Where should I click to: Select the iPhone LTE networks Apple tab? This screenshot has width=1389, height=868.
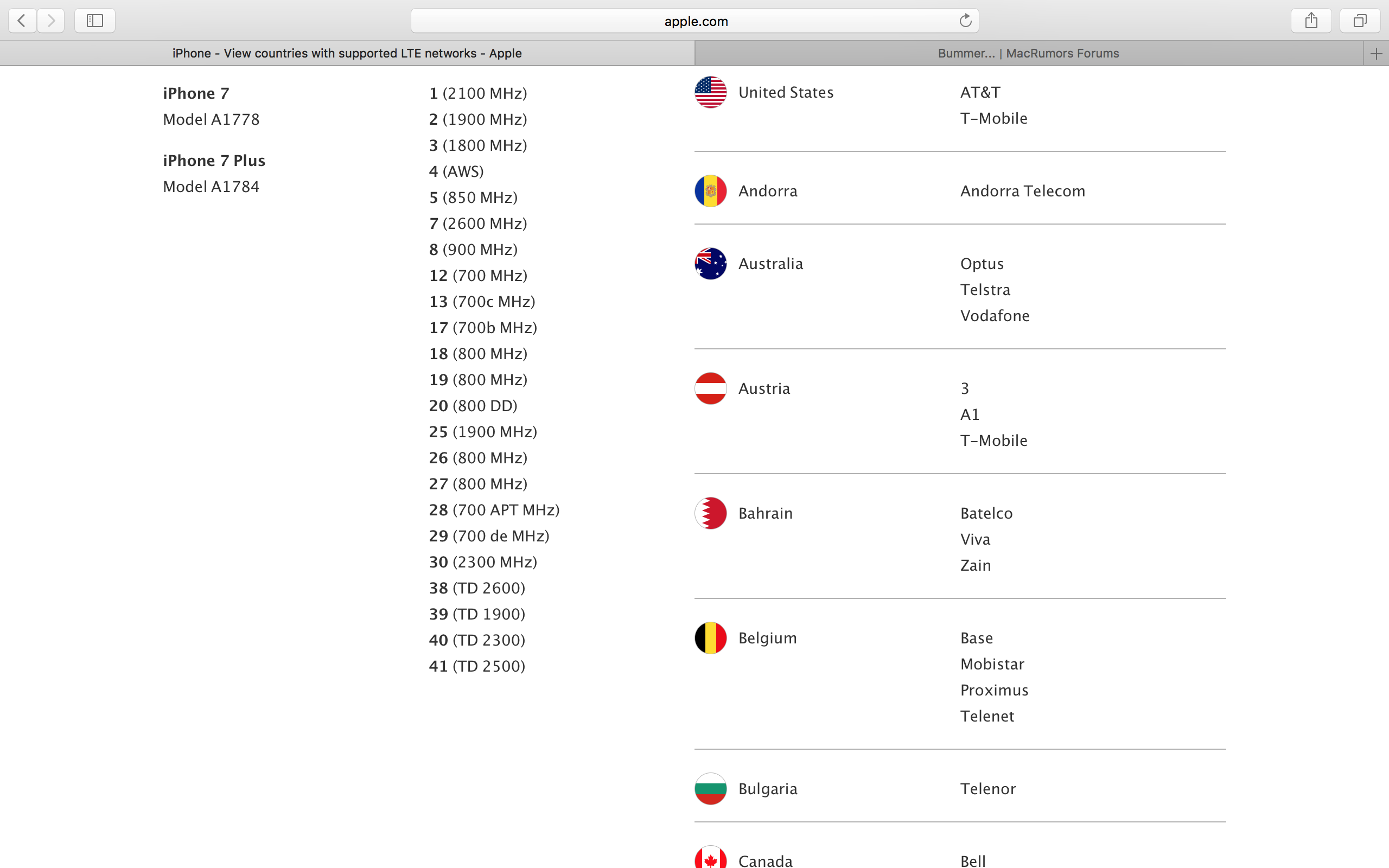tap(347, 53)
